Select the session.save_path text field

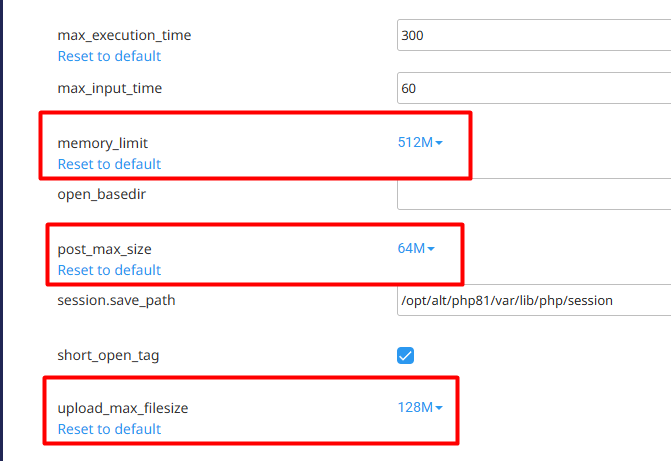point(533,300)
